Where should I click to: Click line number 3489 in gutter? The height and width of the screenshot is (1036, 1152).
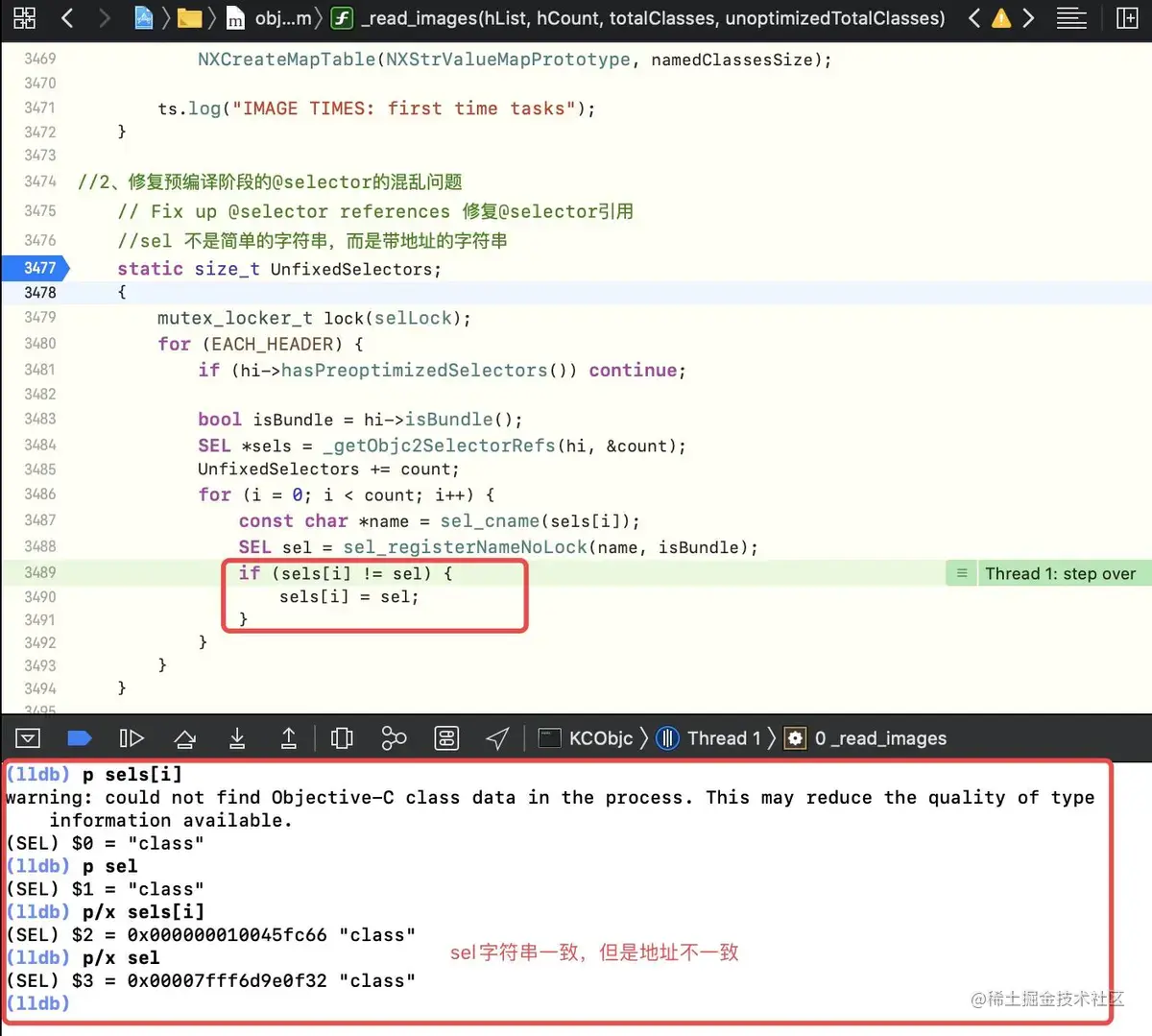tap(40, 572)
